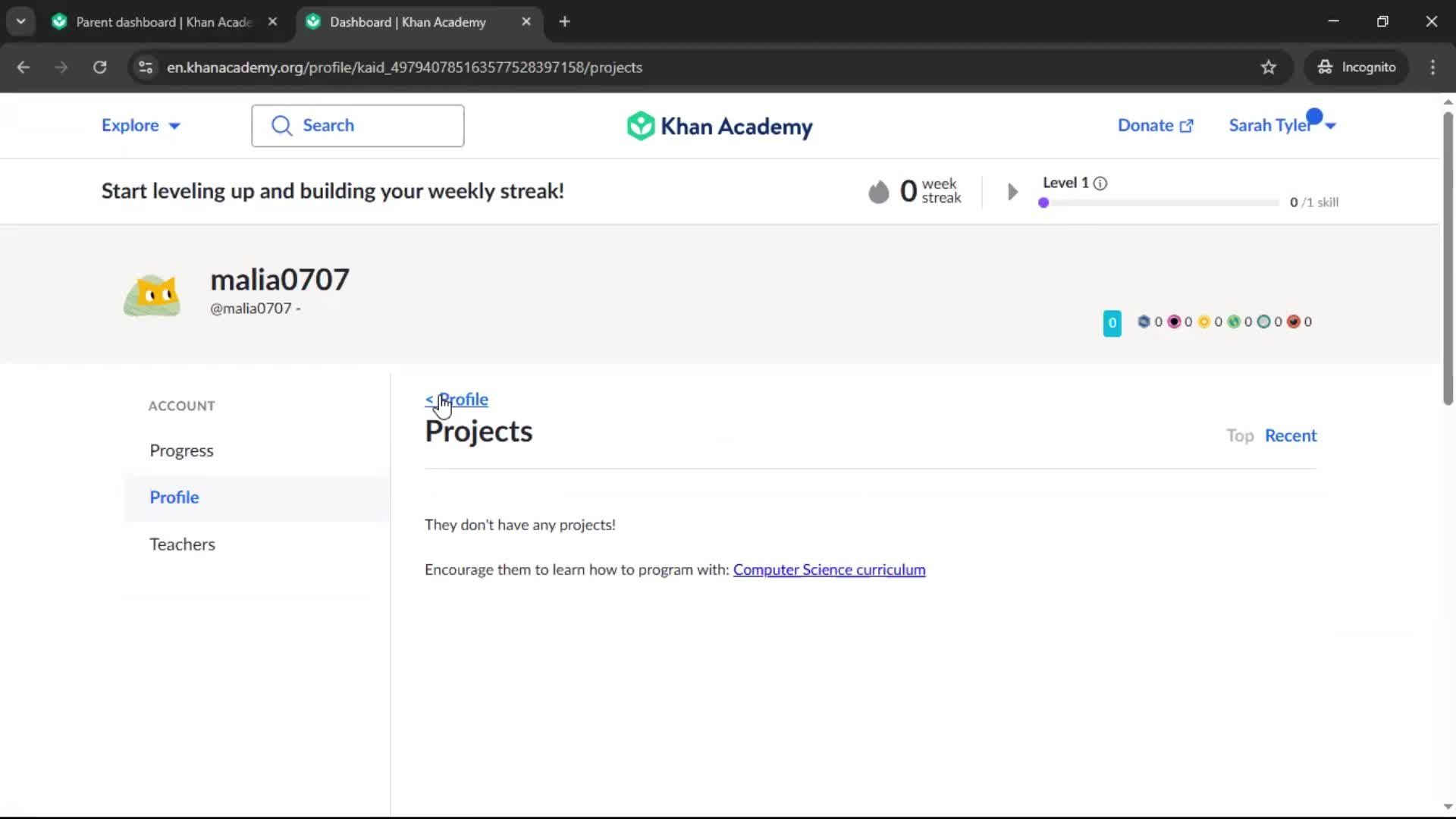This screenshot has height=819, width=1456.
Task: Reload the page
Action: pos(99,67)
